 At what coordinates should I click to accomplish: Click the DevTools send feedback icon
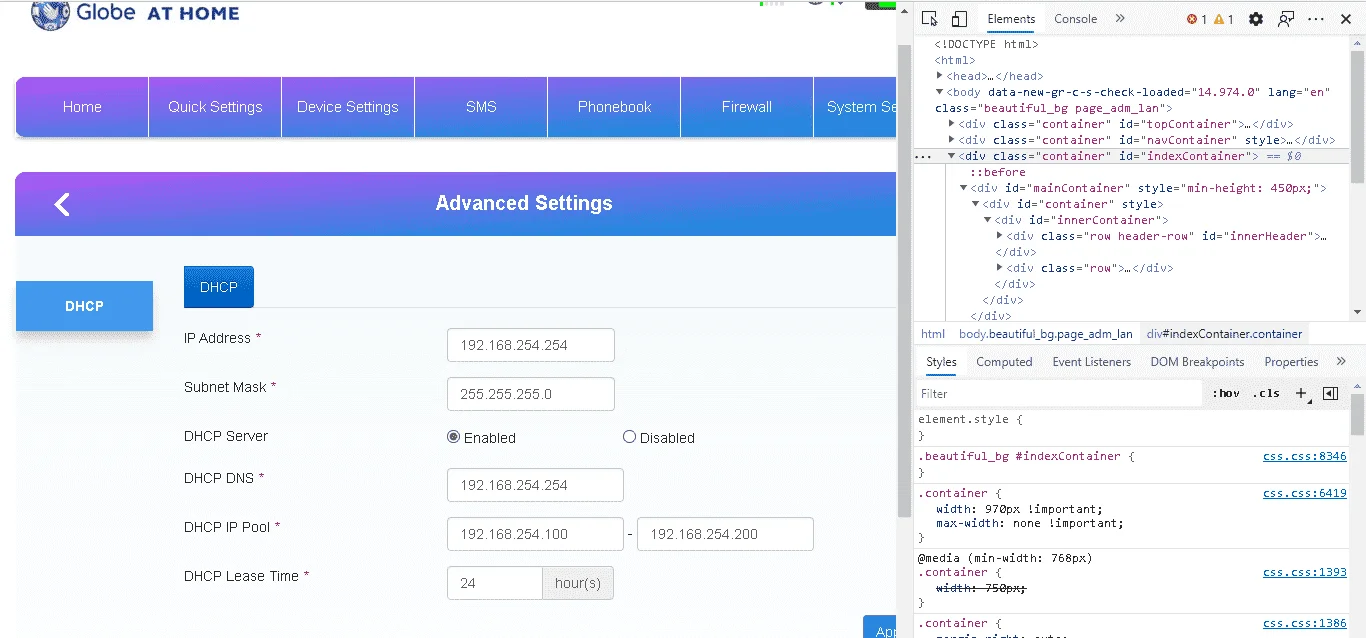[x=1286, y=19]
